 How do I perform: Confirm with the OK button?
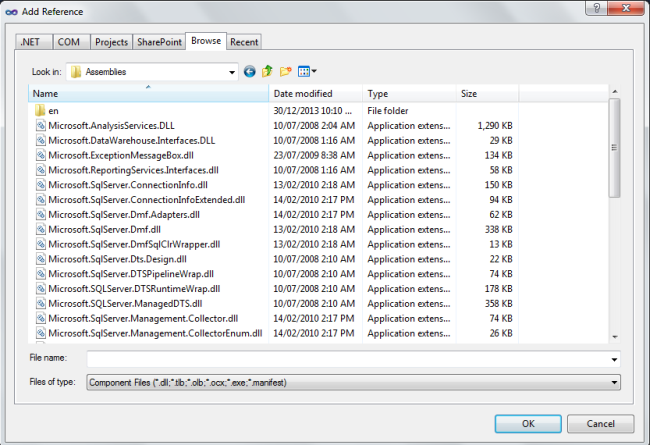[x=528, y=423]
